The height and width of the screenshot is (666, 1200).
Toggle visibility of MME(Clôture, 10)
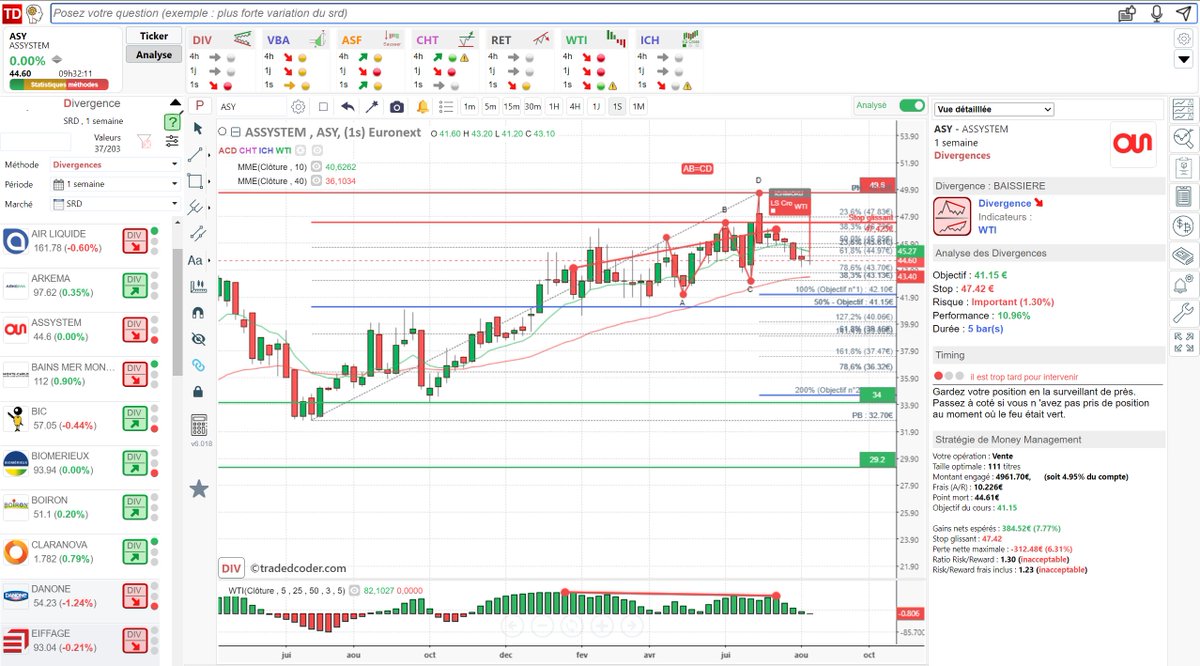tap(316, 166)
